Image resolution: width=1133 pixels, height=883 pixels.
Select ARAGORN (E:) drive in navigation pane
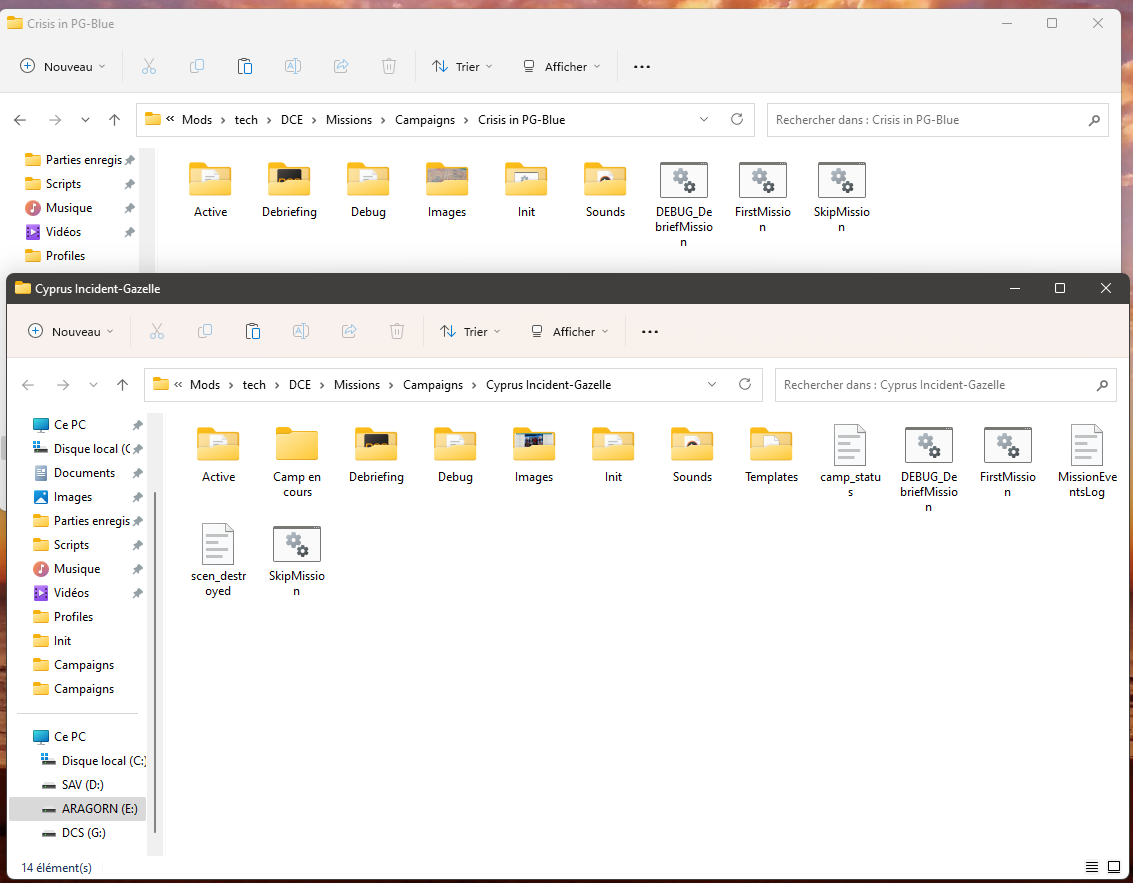78,809
